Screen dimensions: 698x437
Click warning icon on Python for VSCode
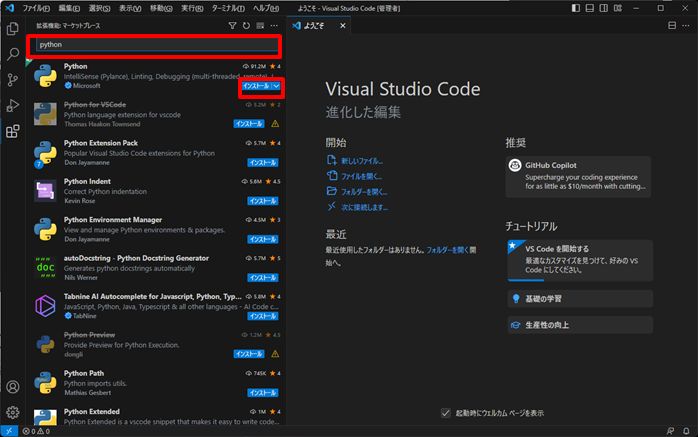pos(275,124)
